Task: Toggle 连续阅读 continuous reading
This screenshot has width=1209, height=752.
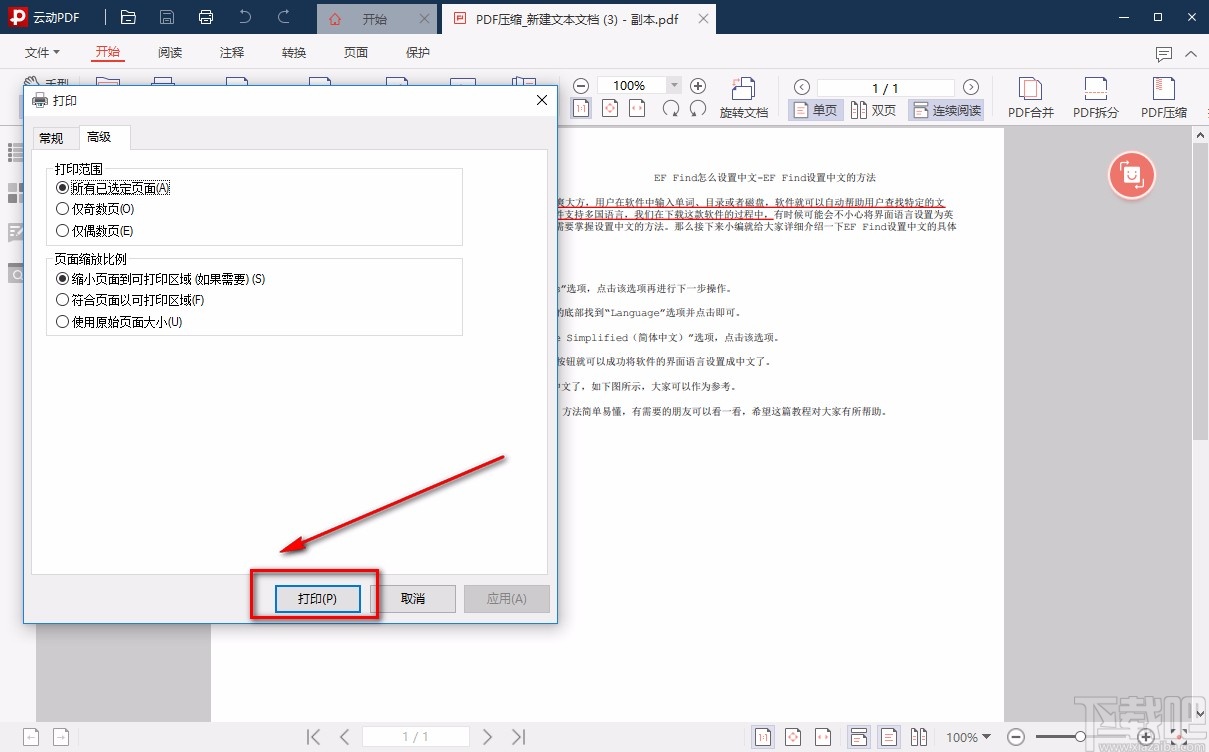Action: click(946, 110)
